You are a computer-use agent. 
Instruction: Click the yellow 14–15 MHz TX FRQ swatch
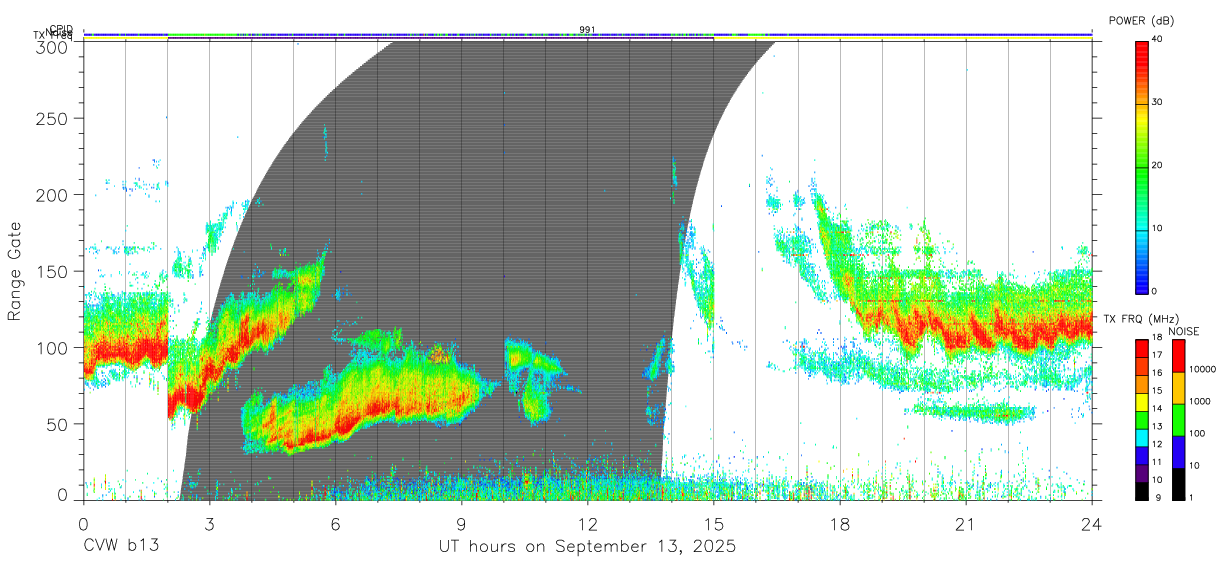(1141, 402)
